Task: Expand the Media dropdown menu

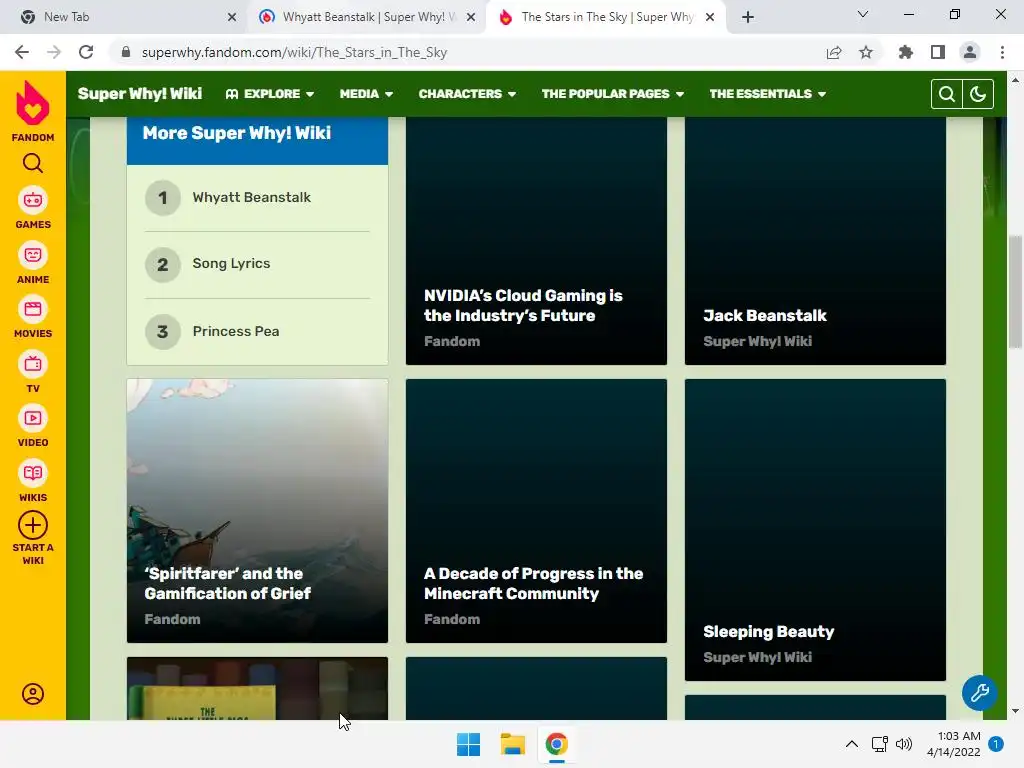Action: 366,94
